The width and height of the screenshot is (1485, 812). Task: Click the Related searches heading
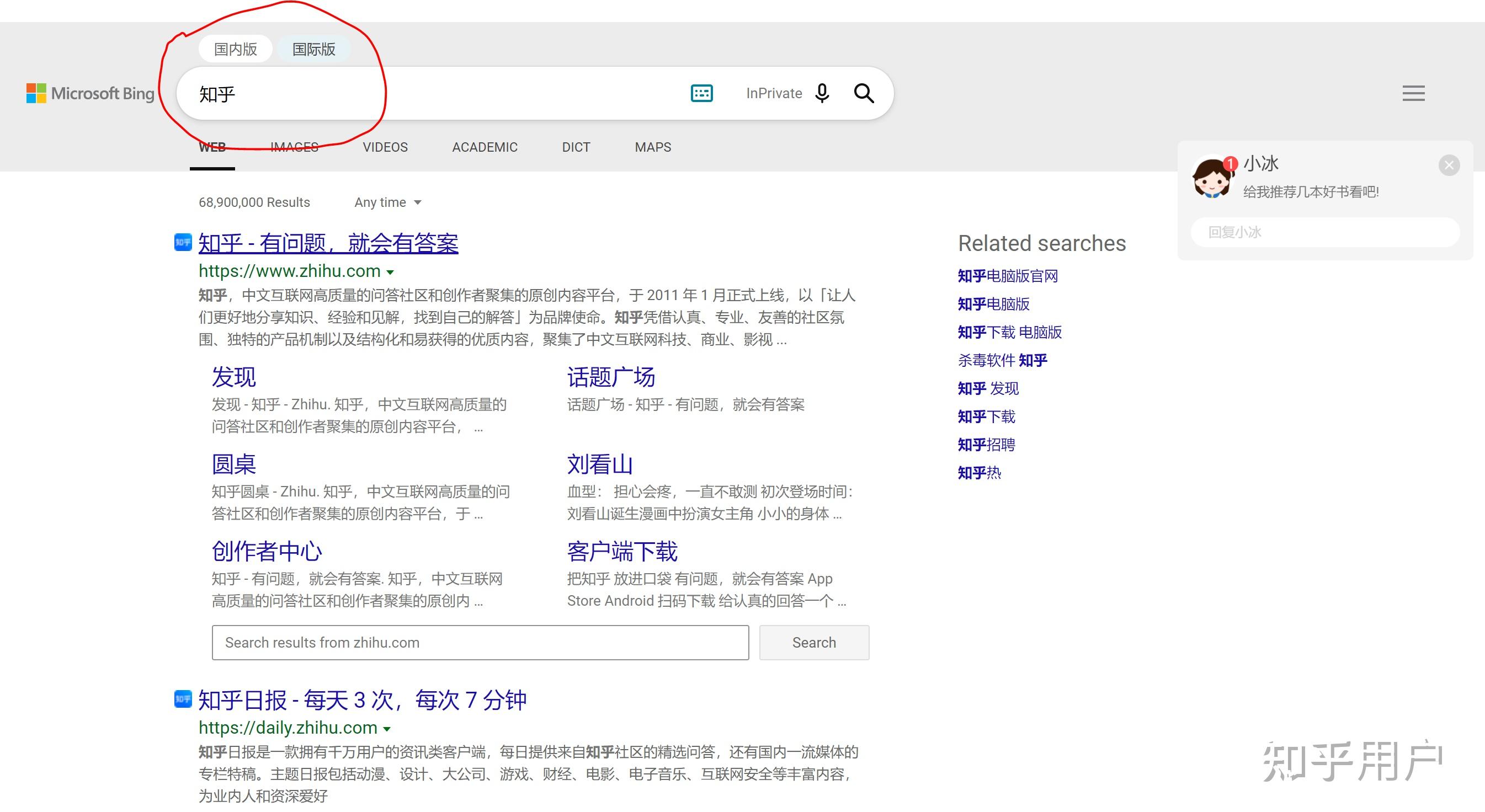[1042, 243]
